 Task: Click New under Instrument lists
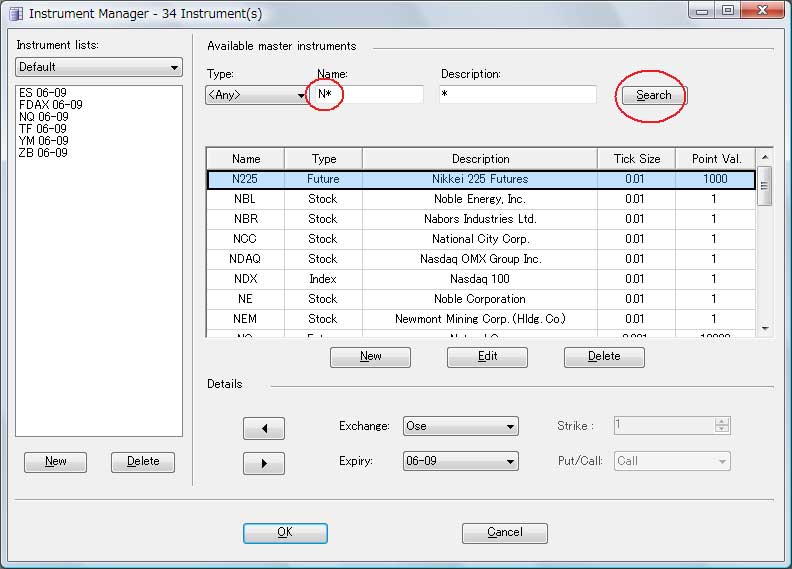pyautogui.click(x=56, y=462)
